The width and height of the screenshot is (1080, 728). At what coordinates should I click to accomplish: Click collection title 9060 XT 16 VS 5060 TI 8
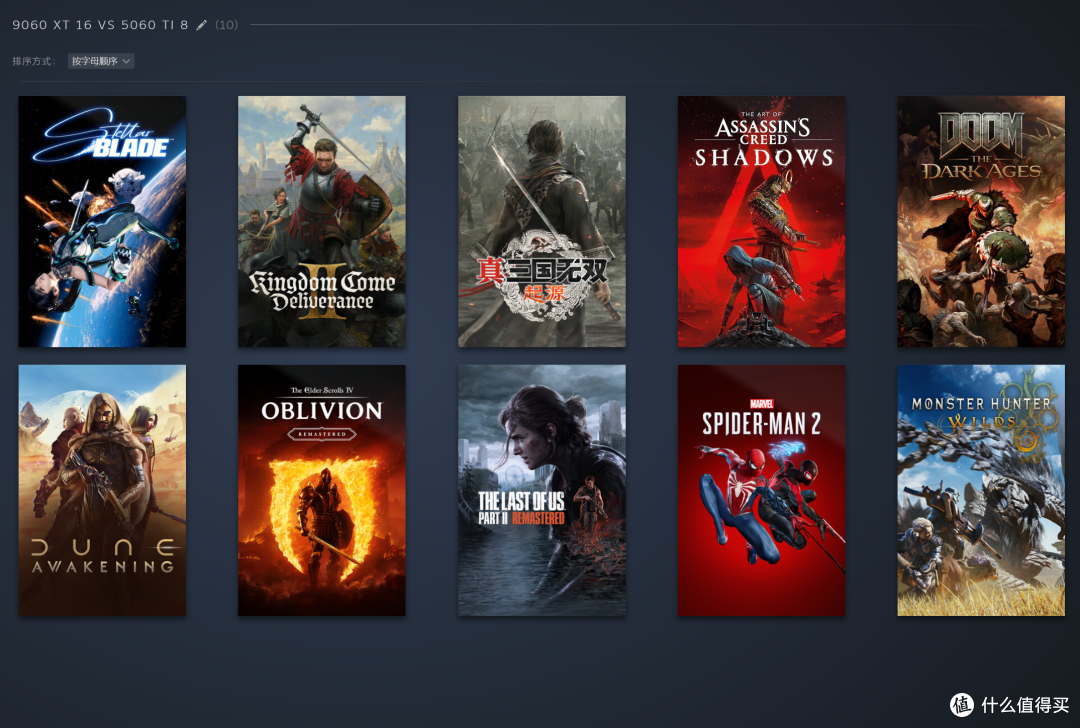tap(100, 25)
